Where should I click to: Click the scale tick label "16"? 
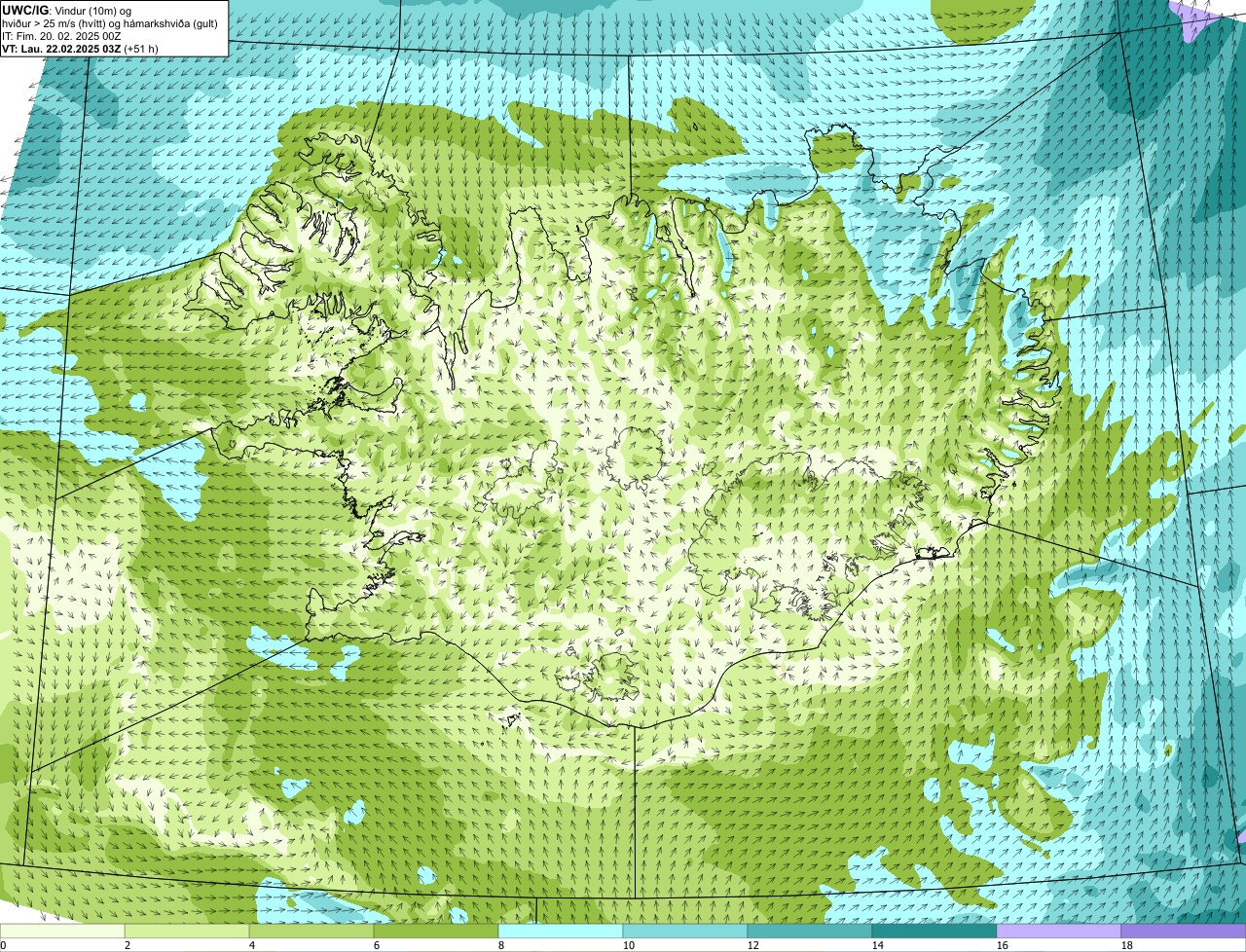coord(1002,945)
